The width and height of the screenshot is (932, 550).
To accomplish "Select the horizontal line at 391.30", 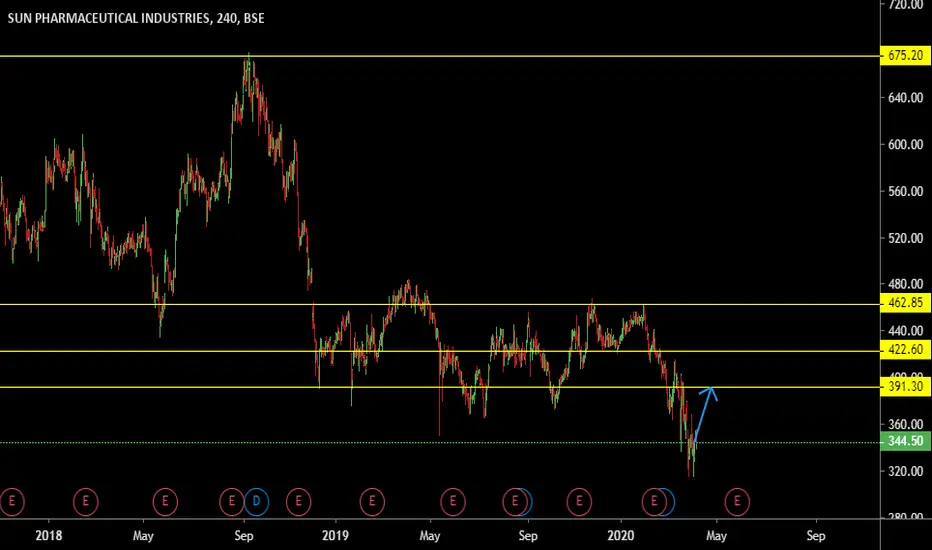I will [440, 388].
